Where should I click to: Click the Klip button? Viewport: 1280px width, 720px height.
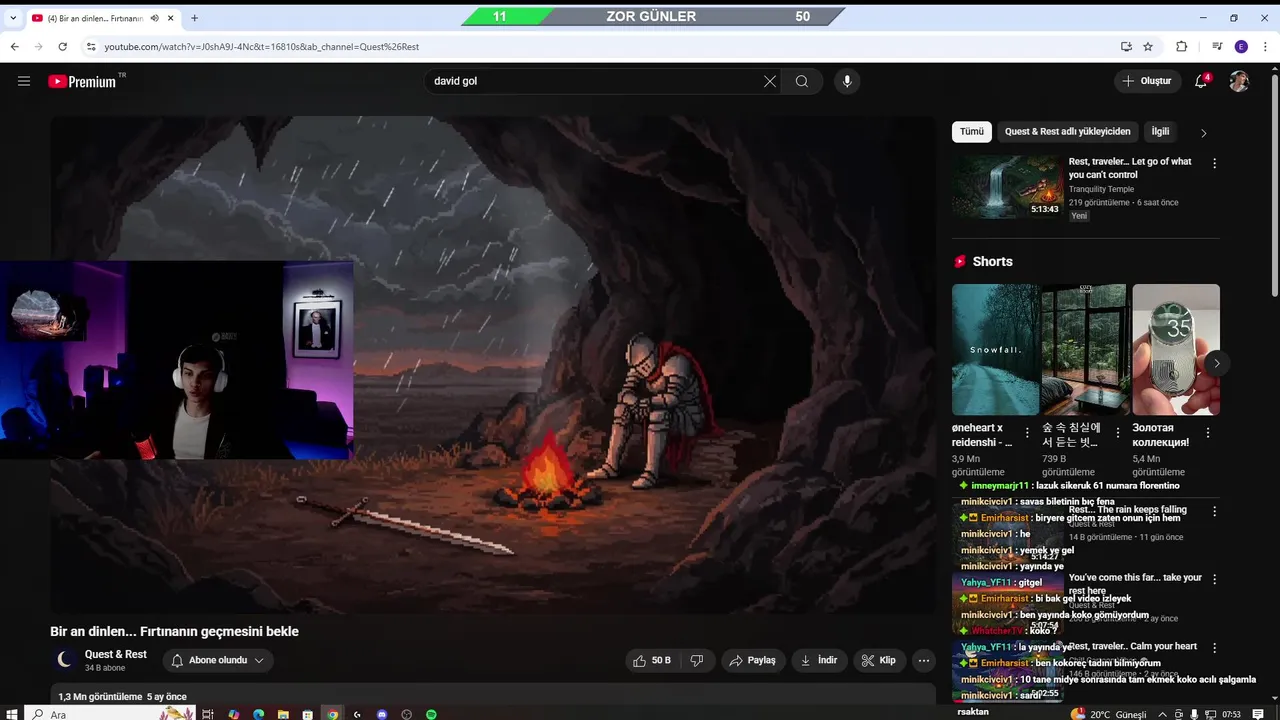(x=879, y=660)
